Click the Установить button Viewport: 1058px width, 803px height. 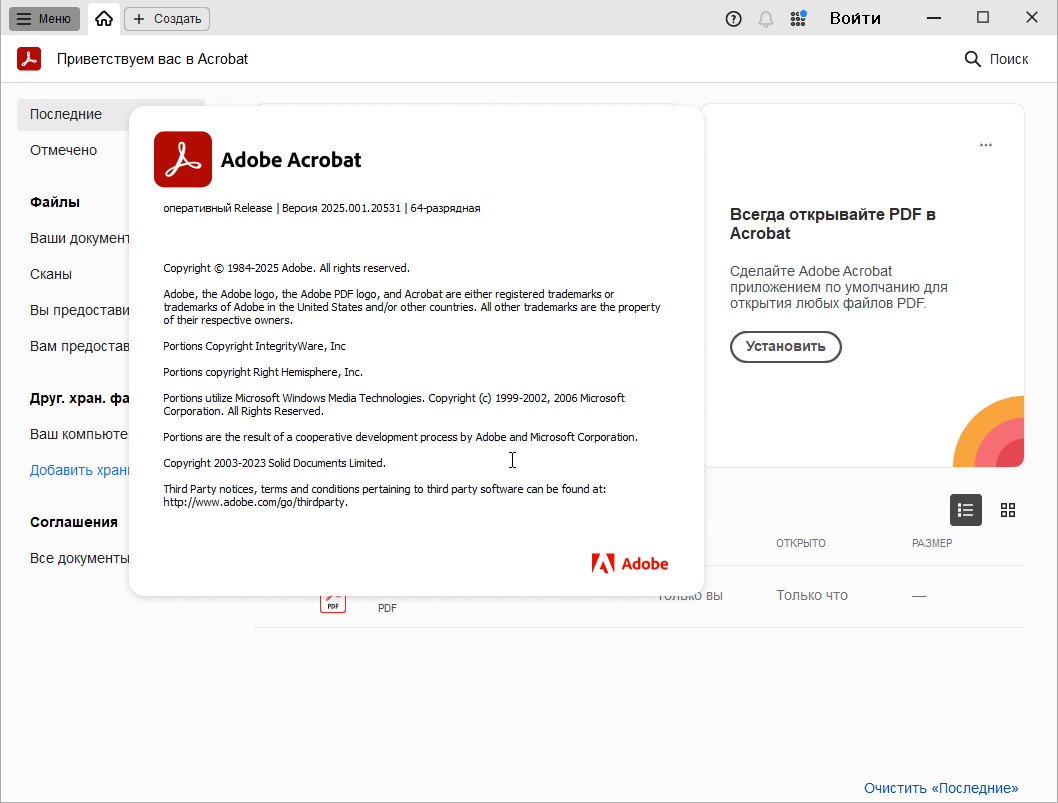tap(785, 347)
